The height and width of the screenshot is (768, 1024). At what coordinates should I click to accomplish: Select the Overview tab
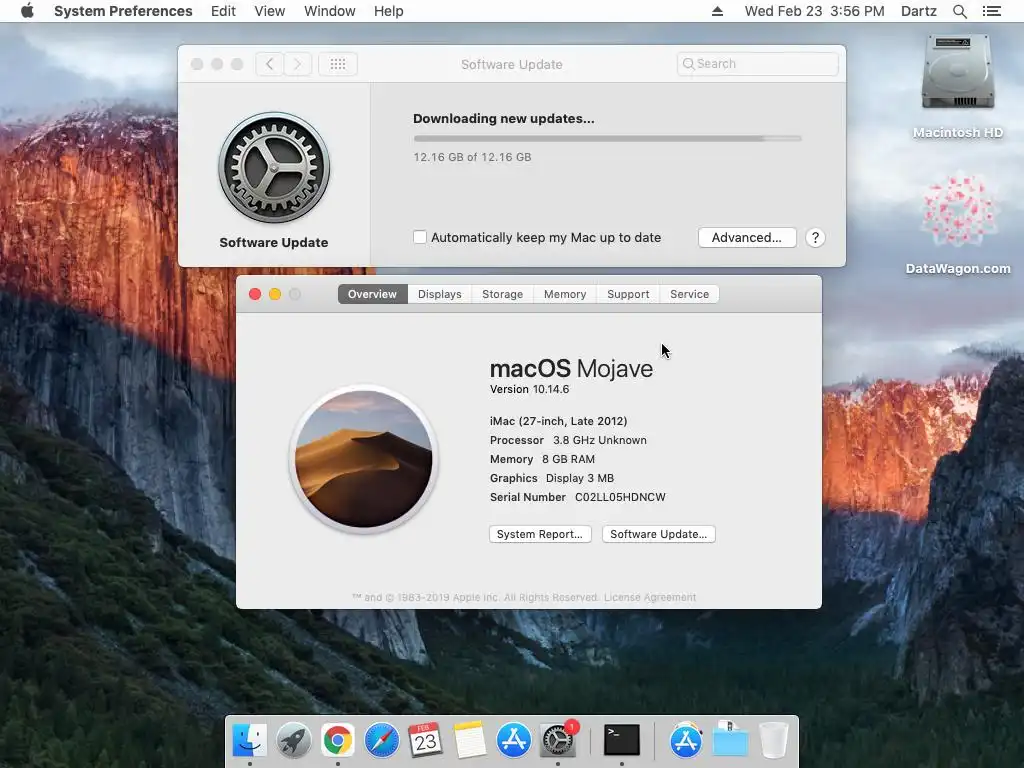[372, 294]
